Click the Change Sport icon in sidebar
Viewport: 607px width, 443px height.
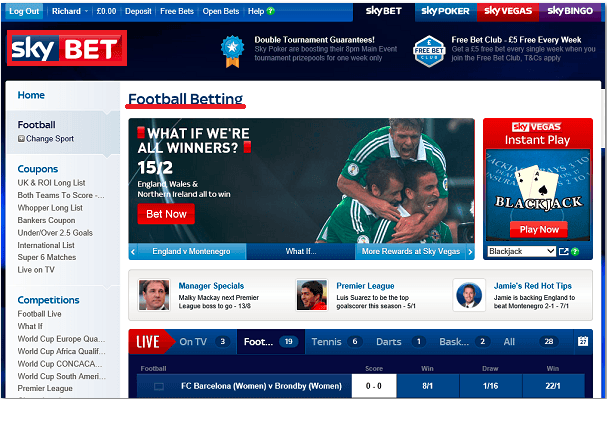coord(21,139)
